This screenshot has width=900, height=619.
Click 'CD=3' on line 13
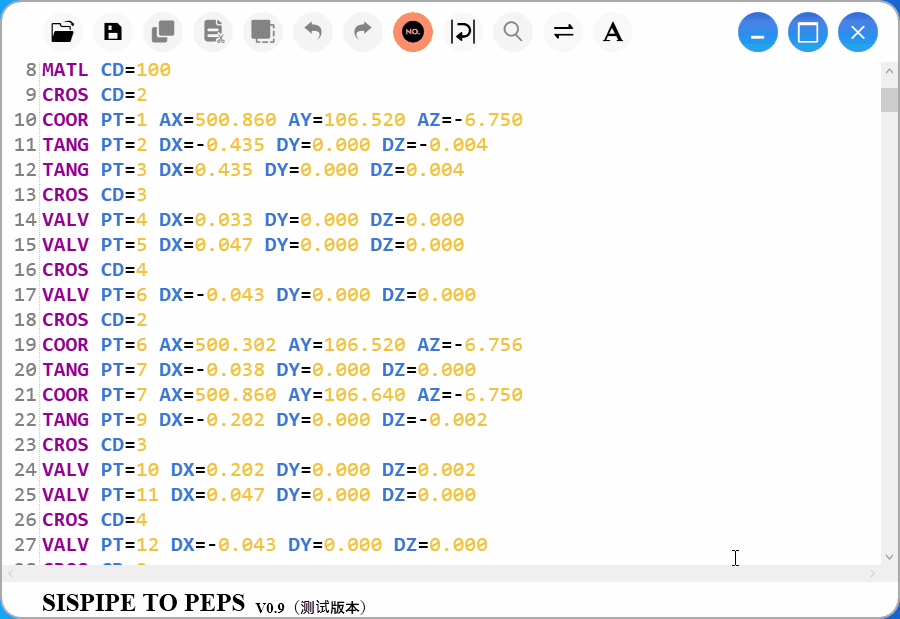[x=124, y=195]
